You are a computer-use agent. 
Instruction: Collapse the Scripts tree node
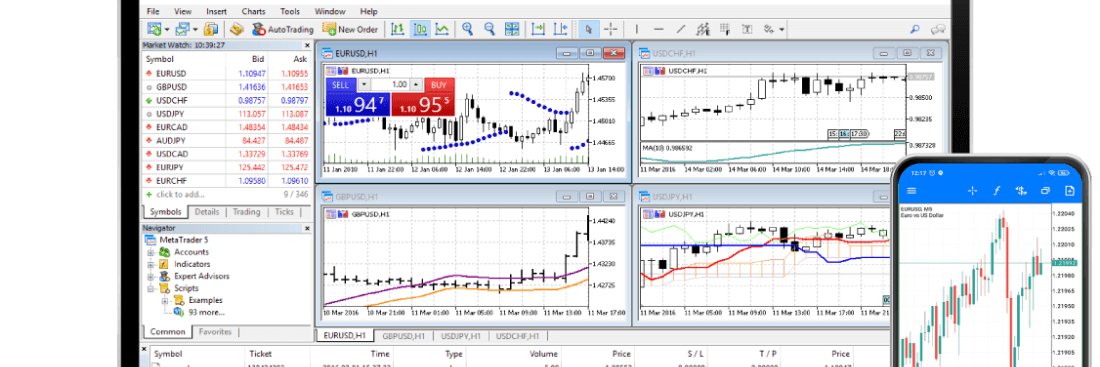click(151, 288)
